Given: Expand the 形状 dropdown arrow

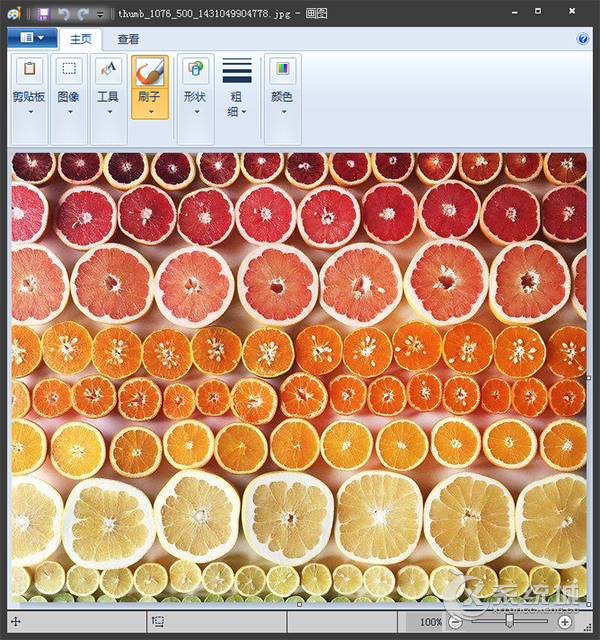Looking at the screenshot, I should pos(197,112).
